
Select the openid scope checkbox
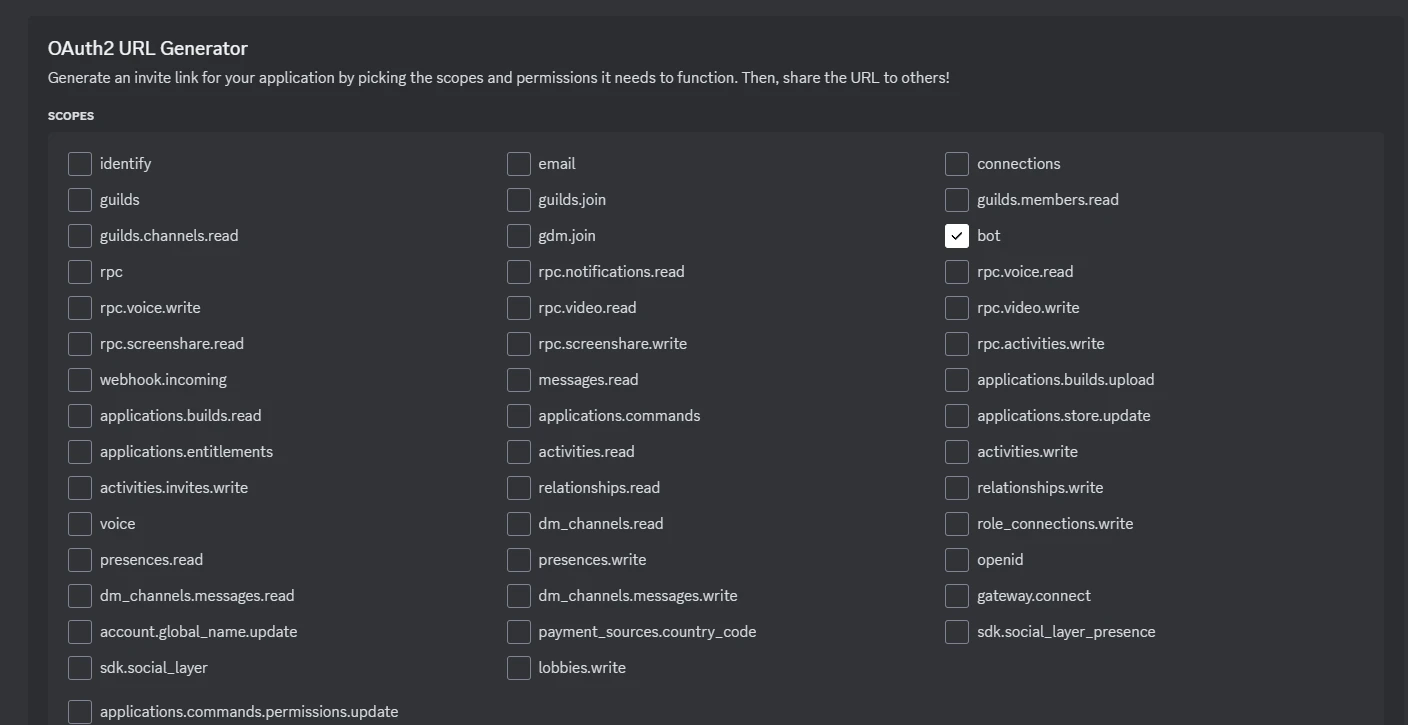[957, 560]
